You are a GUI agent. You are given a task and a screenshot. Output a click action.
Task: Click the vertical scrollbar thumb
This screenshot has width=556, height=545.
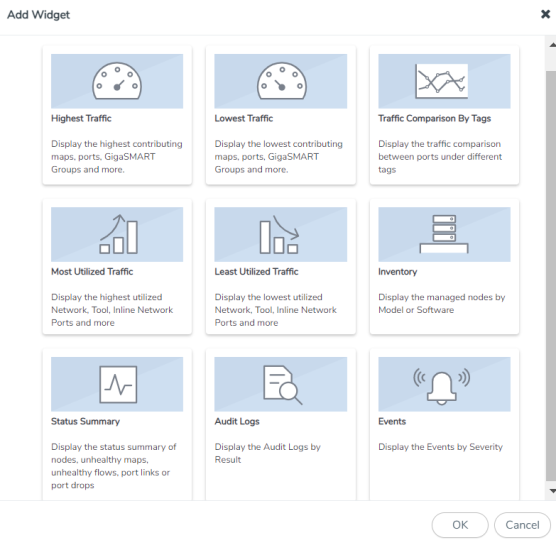pos(551,276)
